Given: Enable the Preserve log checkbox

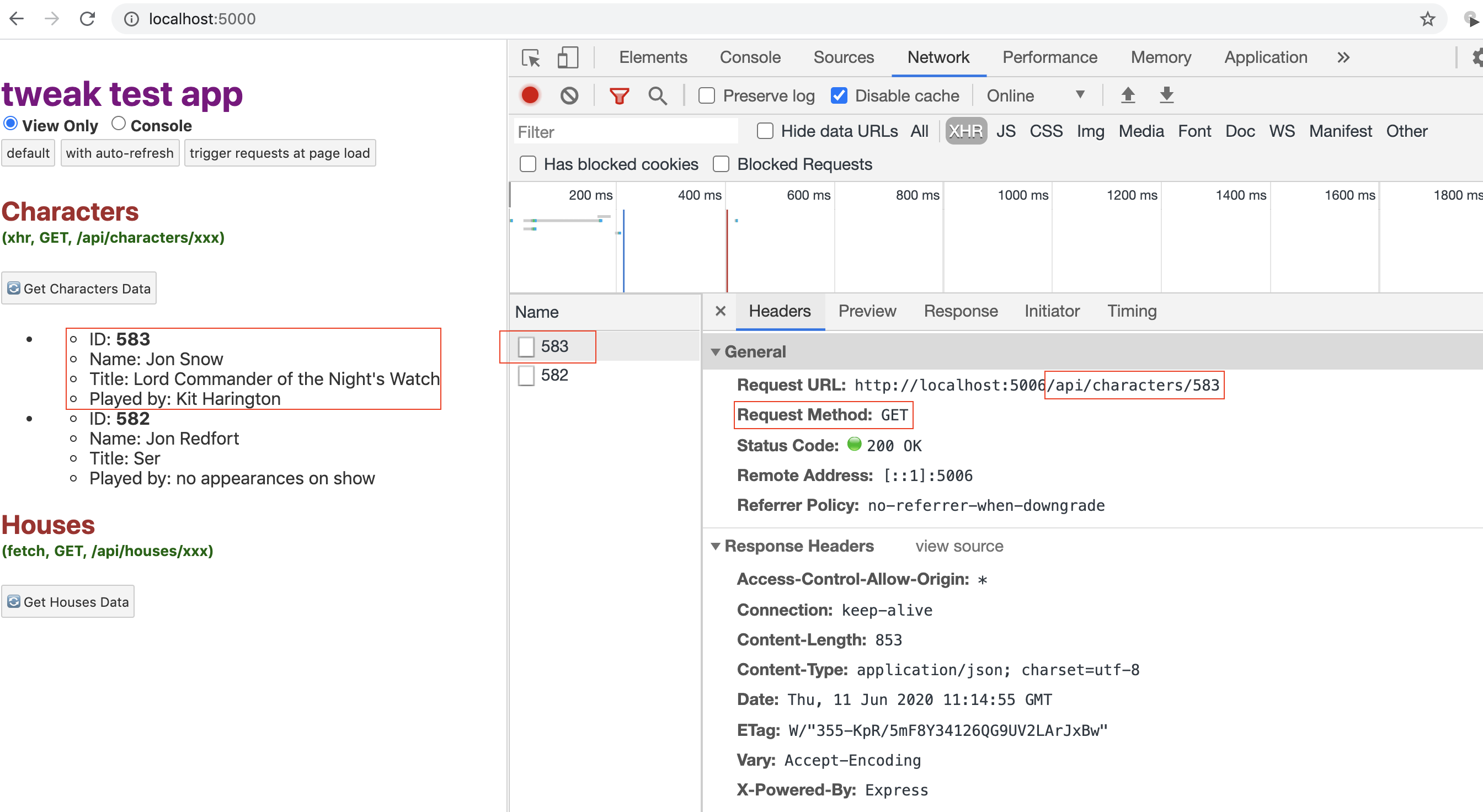Looking at the screenshot, I should pos(706,95).
